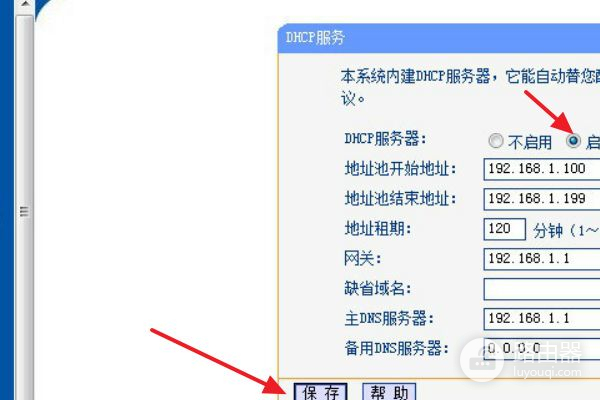600x400 pixels.
Task: Click the 地址租期 field showing 120
Action: [x=505, y=229]
